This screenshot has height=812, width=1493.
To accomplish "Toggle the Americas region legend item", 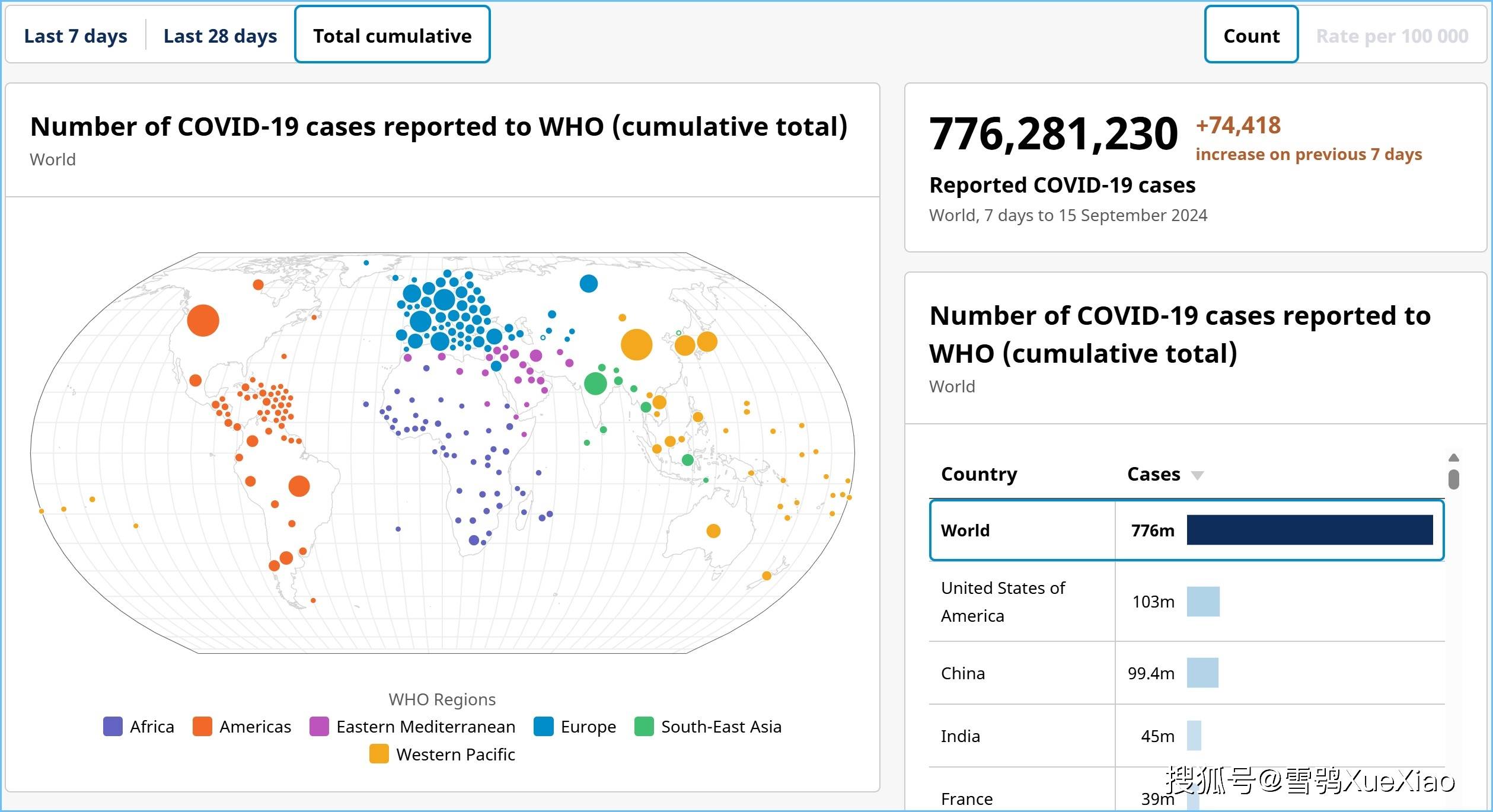I will coord(202,727).
